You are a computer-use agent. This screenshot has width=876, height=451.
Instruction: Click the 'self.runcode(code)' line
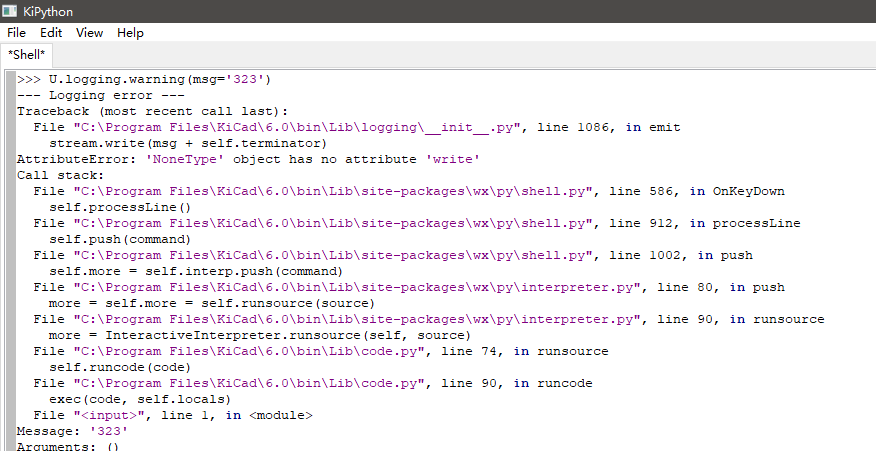120,367
